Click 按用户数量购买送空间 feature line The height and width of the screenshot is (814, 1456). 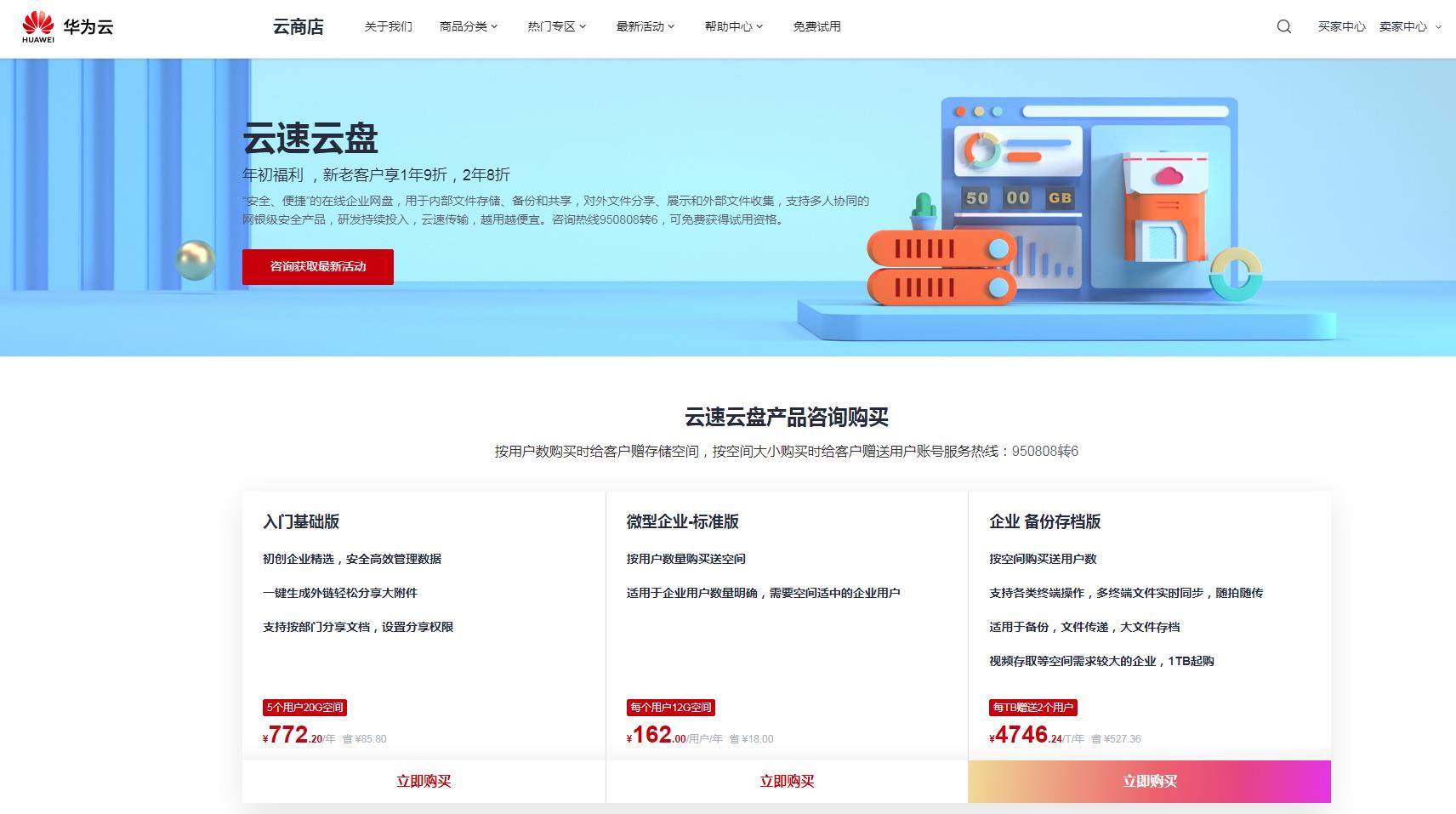coord(686,559)
